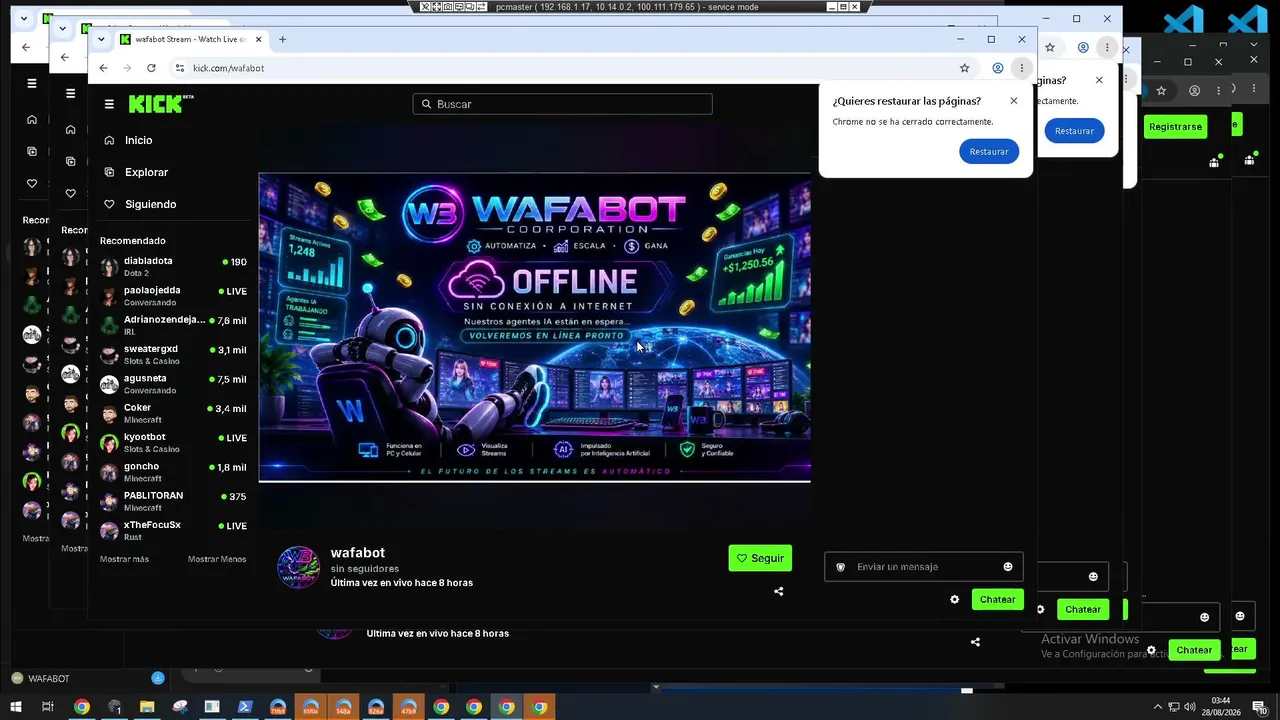The image size is (1280, 720).
Task: Click the kick.com/wafabot address bar
Action: (570, 68)
